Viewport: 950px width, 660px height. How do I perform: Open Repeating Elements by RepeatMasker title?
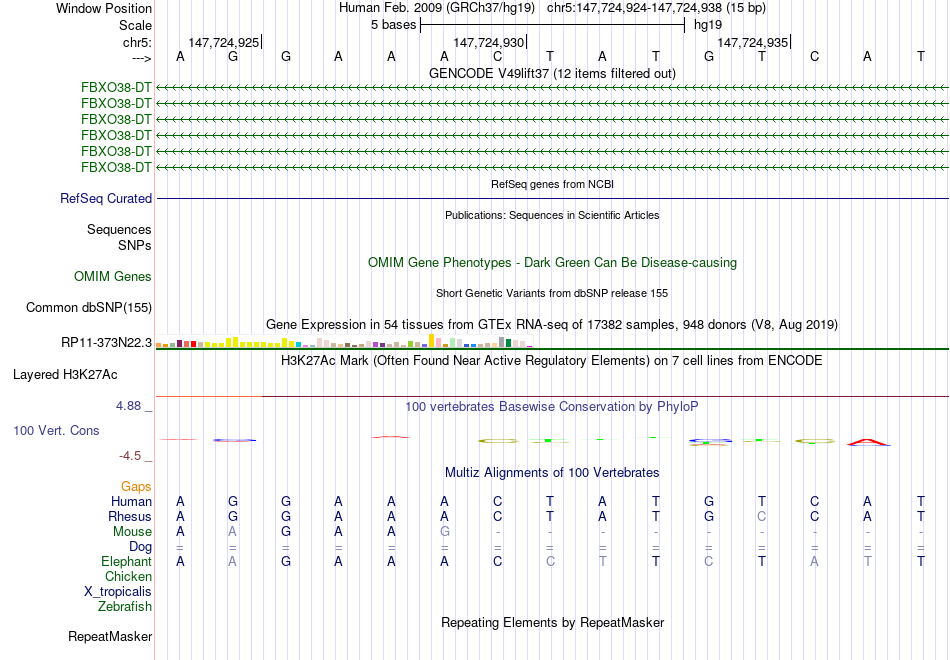tap(552, 623)
